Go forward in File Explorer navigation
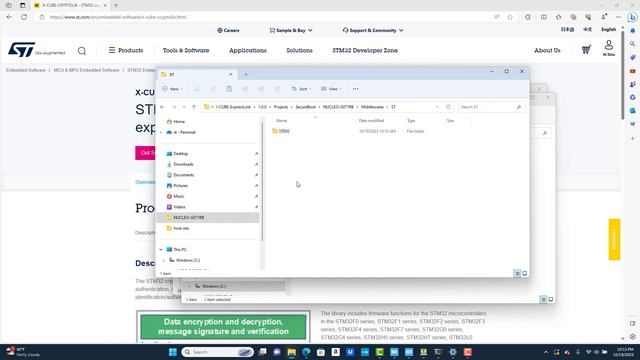Image resolution: width=640 pixels, height=360 pixels. (x=174, y=107)
